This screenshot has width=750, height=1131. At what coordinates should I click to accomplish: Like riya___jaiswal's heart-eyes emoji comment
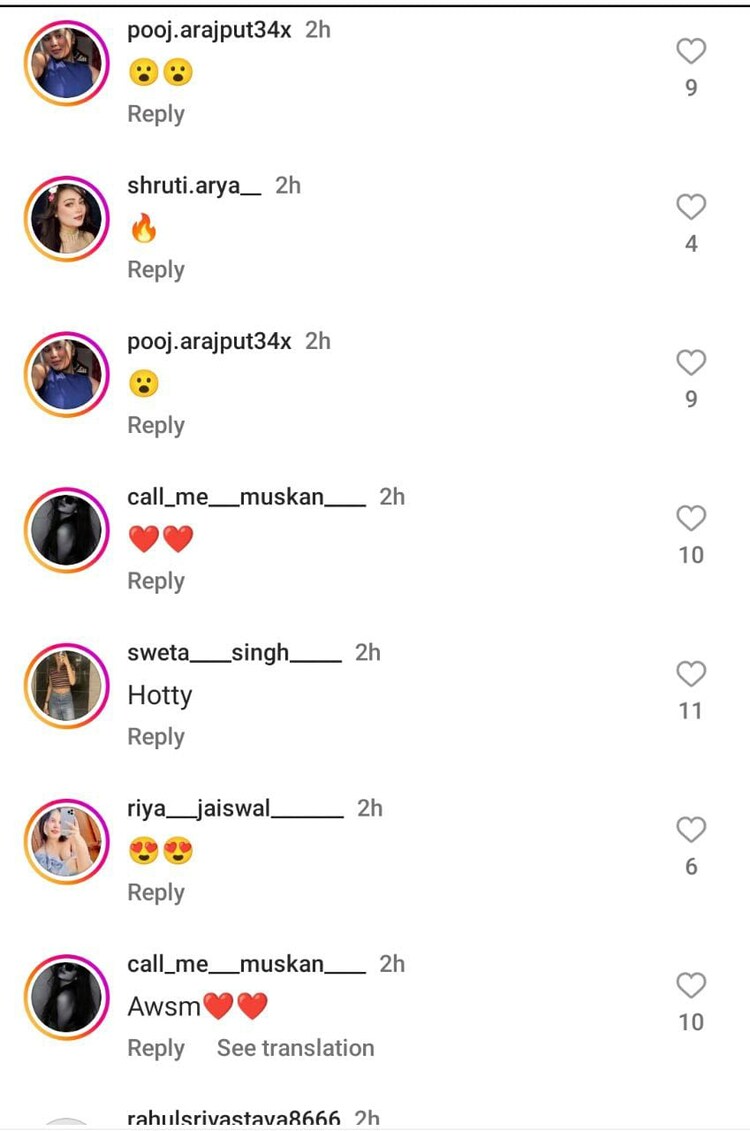(691, 830)
